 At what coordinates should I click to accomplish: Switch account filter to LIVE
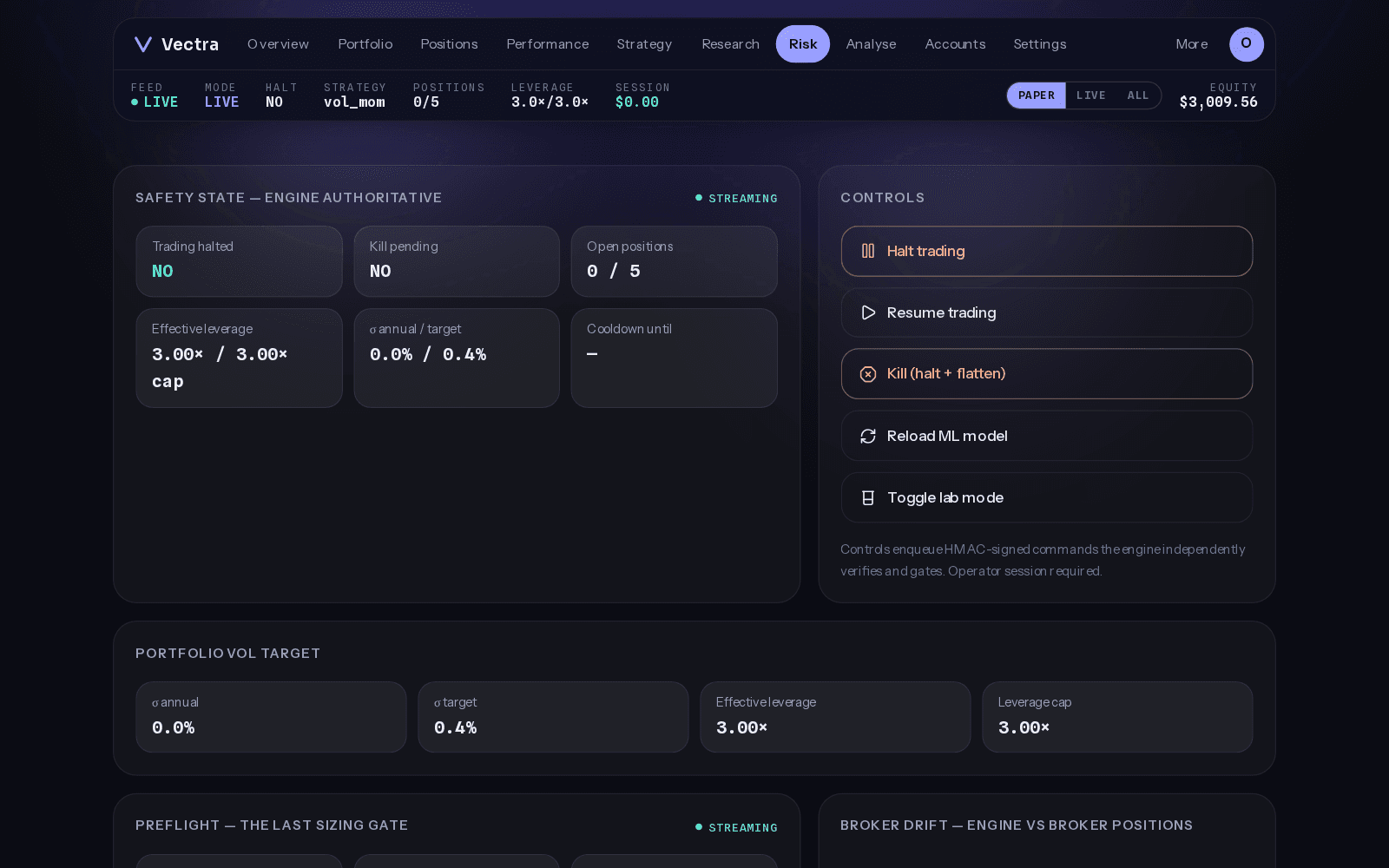coord(1091,95)
